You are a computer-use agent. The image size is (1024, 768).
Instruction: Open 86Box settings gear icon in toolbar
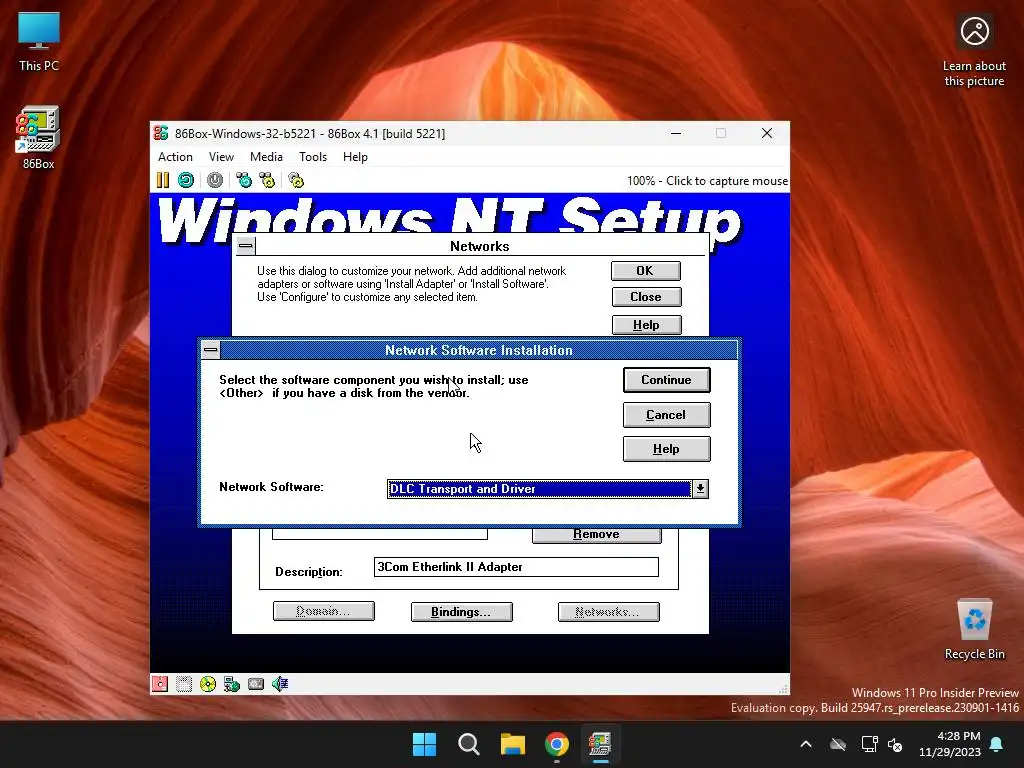click(296, 180)
